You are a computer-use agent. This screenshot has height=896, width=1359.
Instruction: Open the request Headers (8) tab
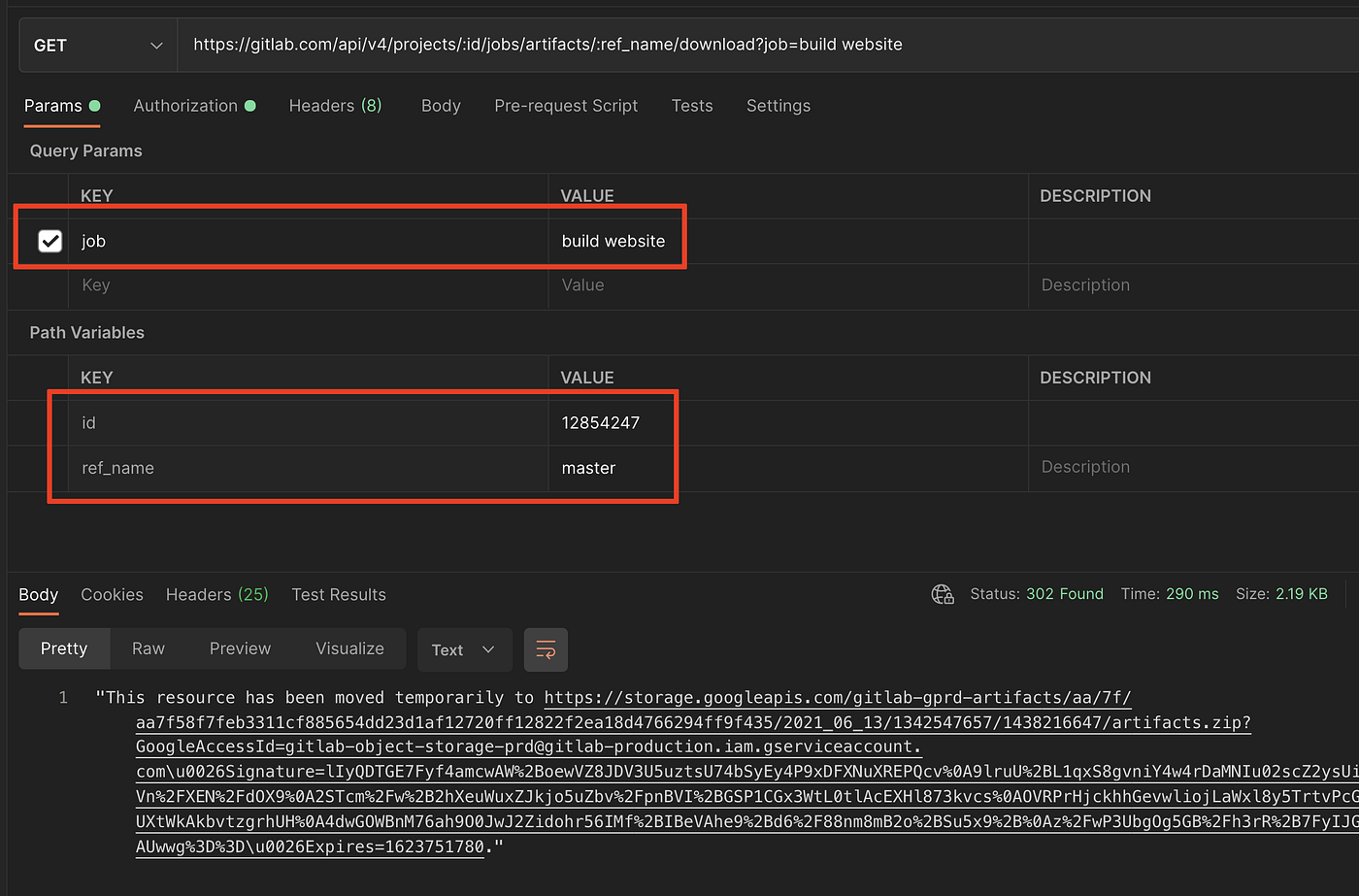pos(335,105)
